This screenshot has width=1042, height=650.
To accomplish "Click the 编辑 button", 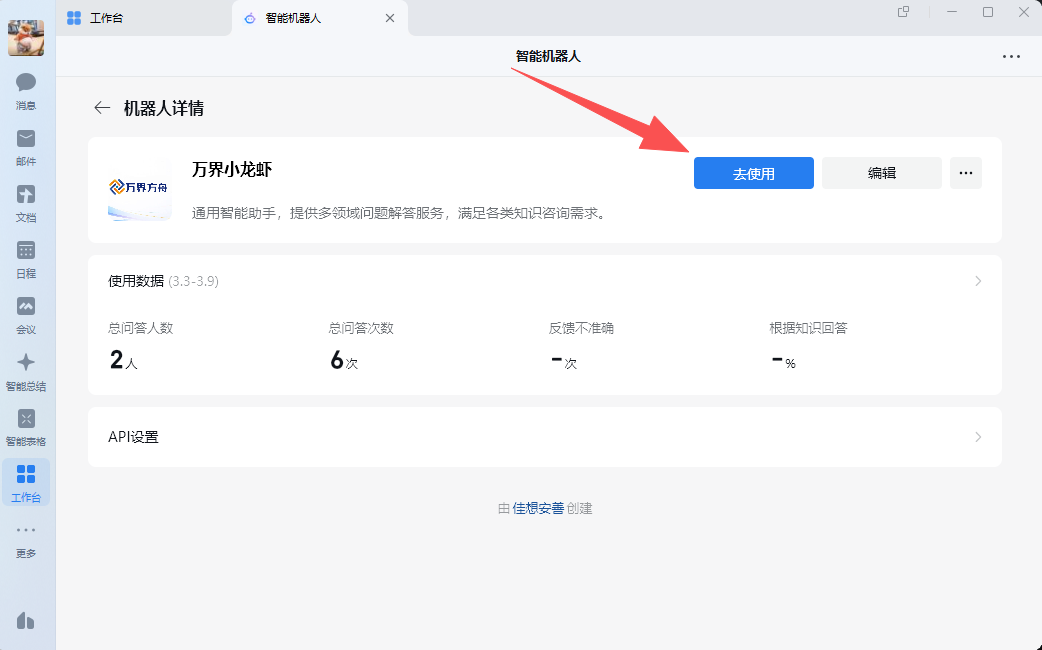I will tap(882, 173).
